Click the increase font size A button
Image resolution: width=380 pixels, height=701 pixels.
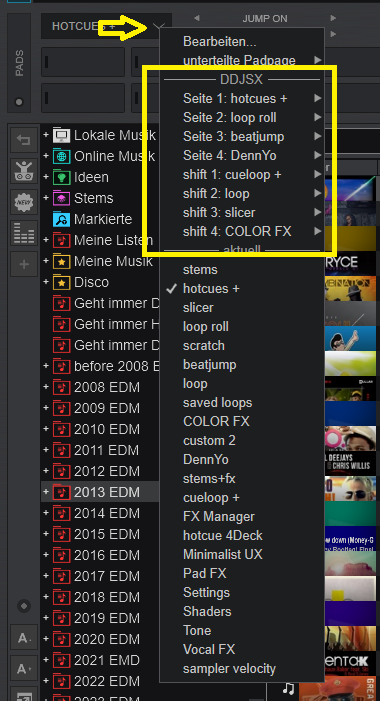pyautogui.click(x=24, y=638)
